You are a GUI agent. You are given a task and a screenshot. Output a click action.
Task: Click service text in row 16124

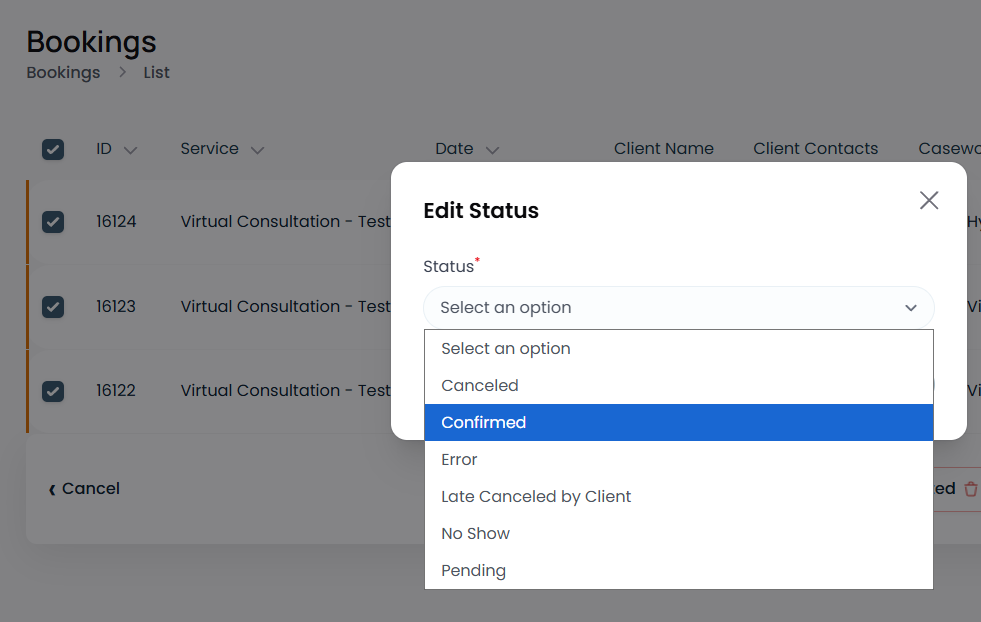pos(285,222)
